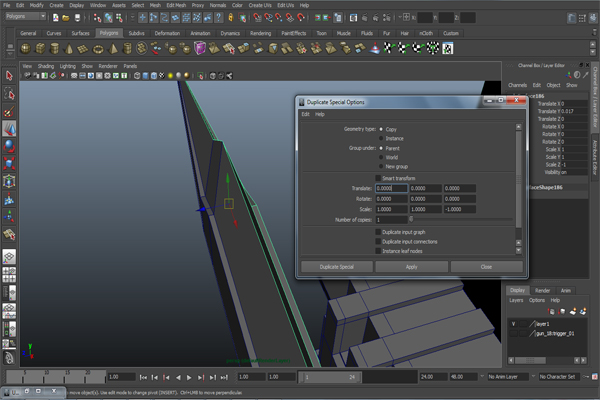Create a polygon cylinder from shelf

[55, 49]
